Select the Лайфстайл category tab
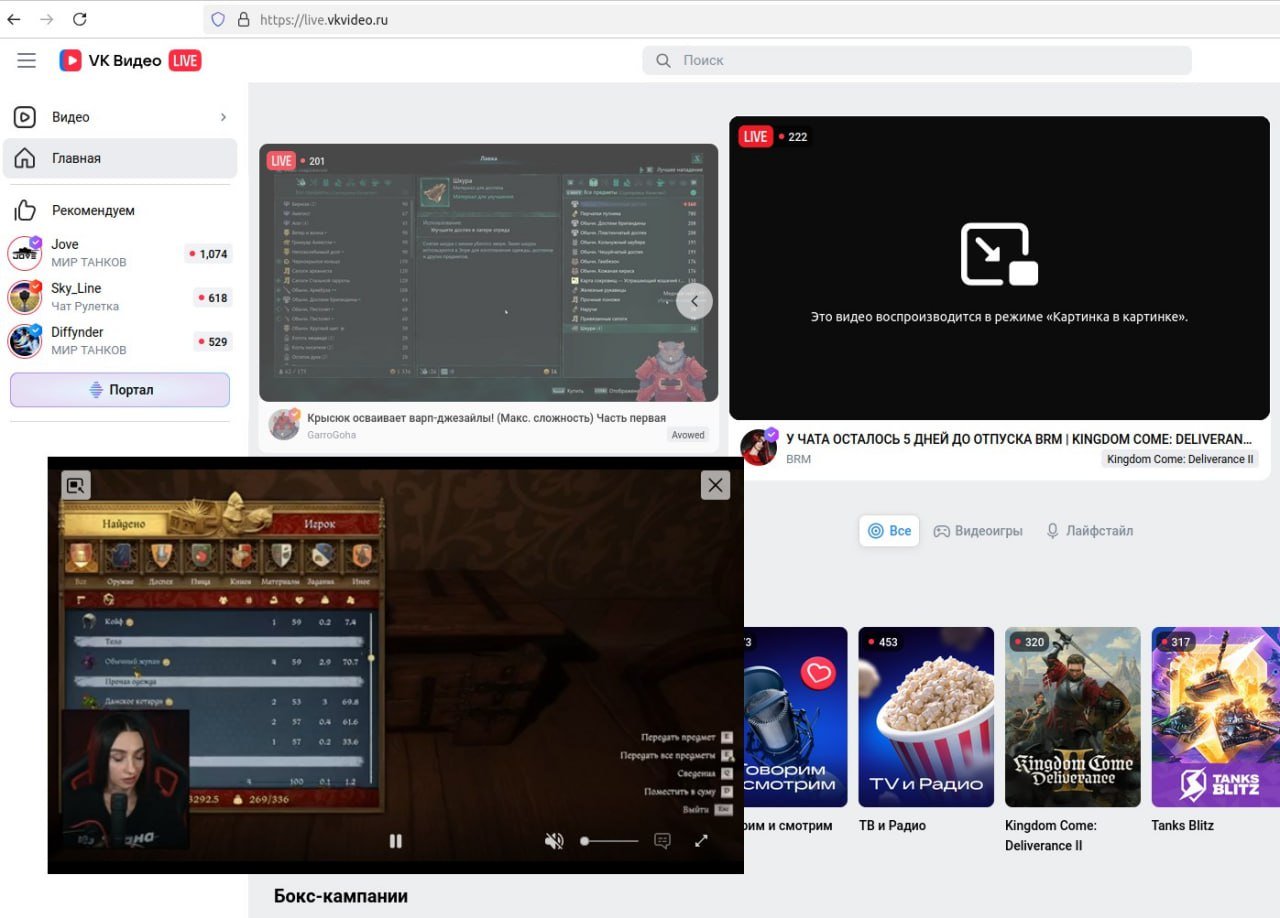Viewport: 1280px width, 918px height. 1089,531
